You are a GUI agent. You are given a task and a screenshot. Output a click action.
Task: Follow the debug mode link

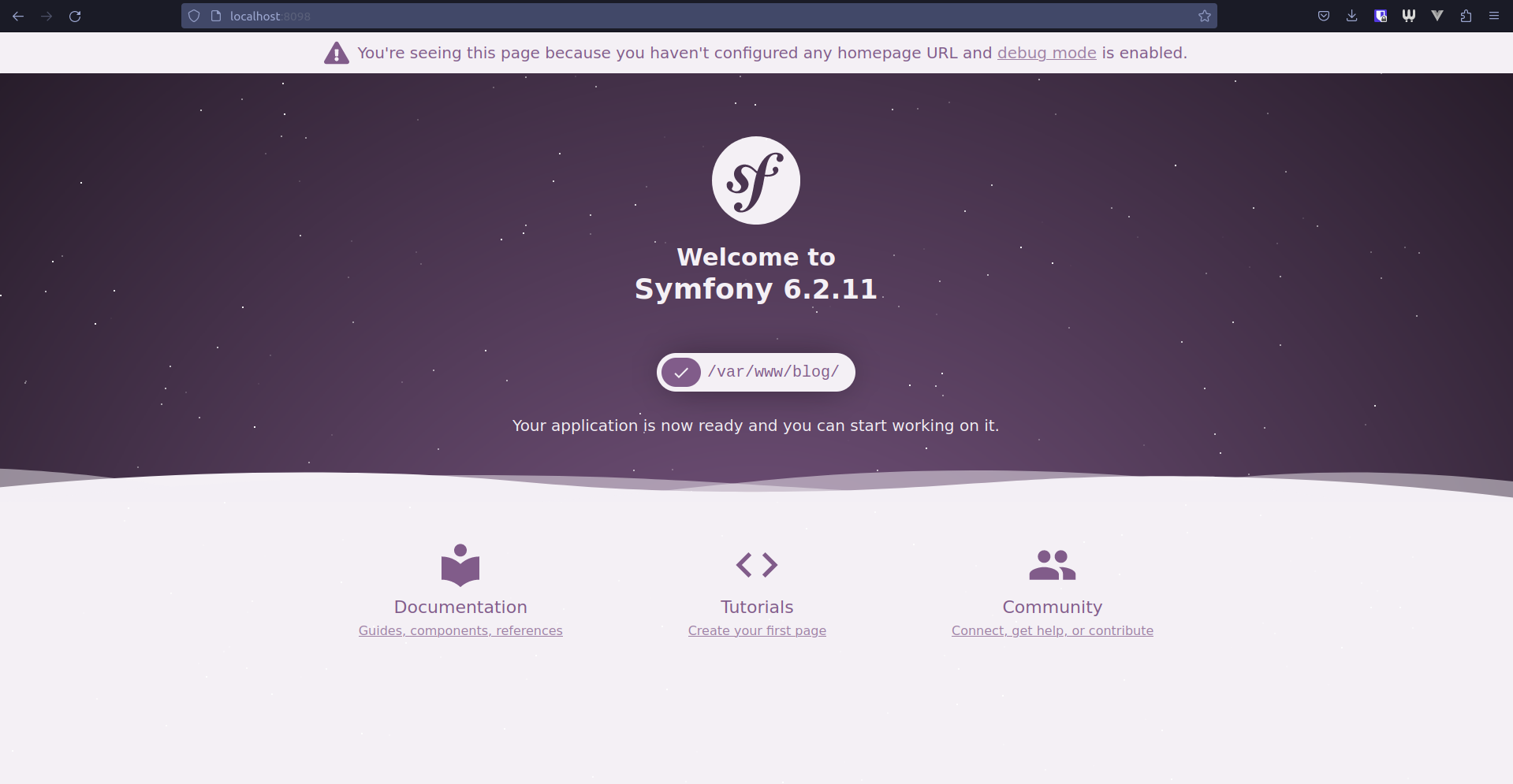point(1046,53)
